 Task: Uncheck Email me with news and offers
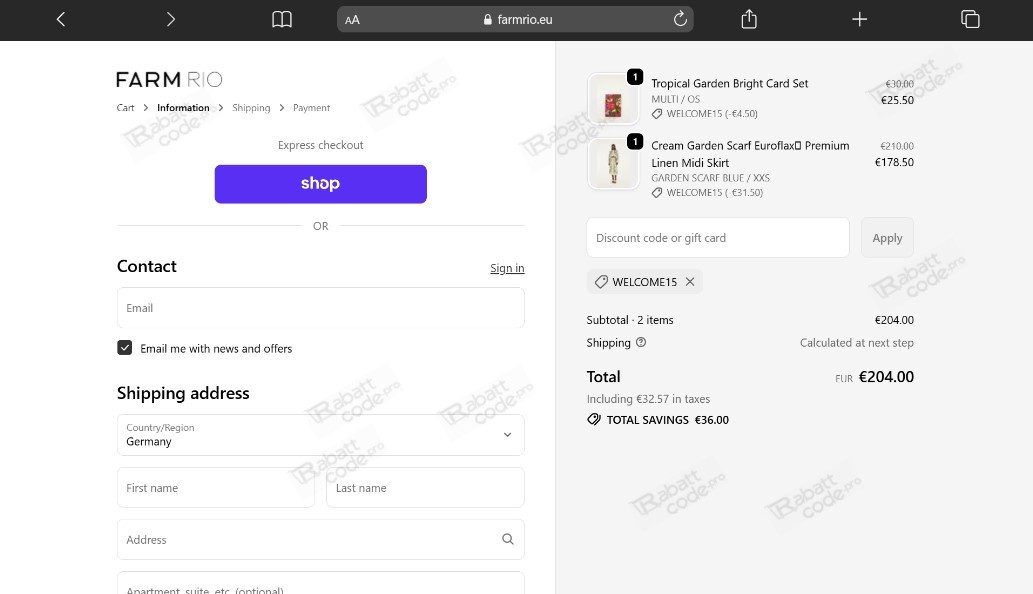tap(125, 348)
